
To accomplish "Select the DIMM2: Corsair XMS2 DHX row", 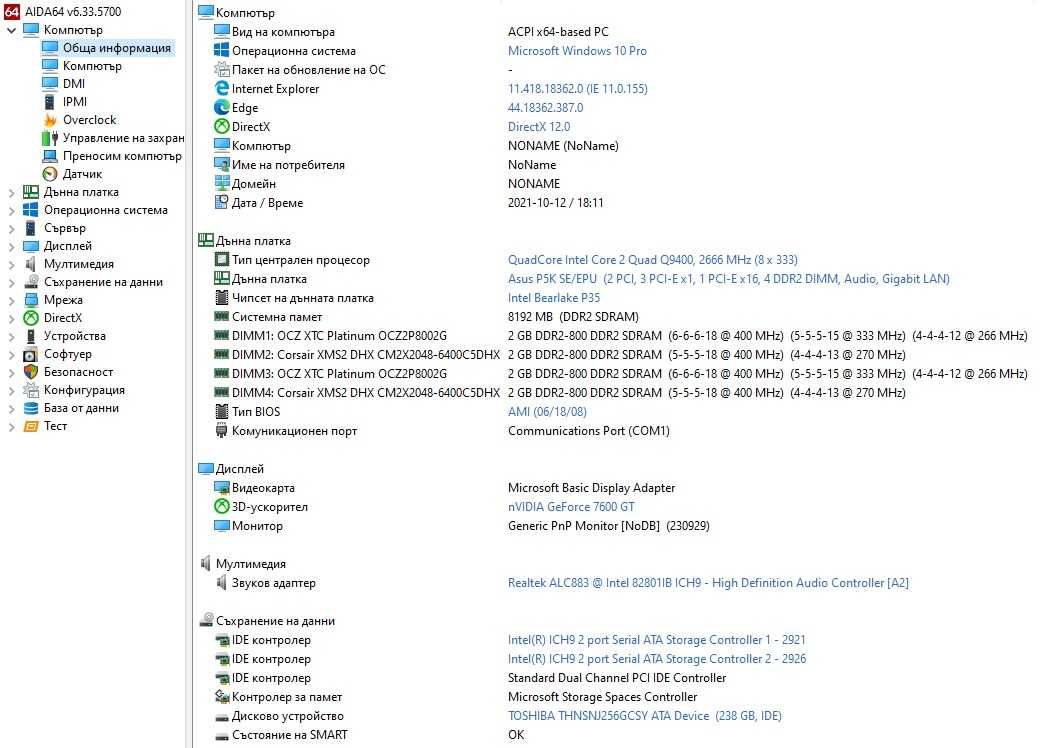I will (x=559, y=355).
